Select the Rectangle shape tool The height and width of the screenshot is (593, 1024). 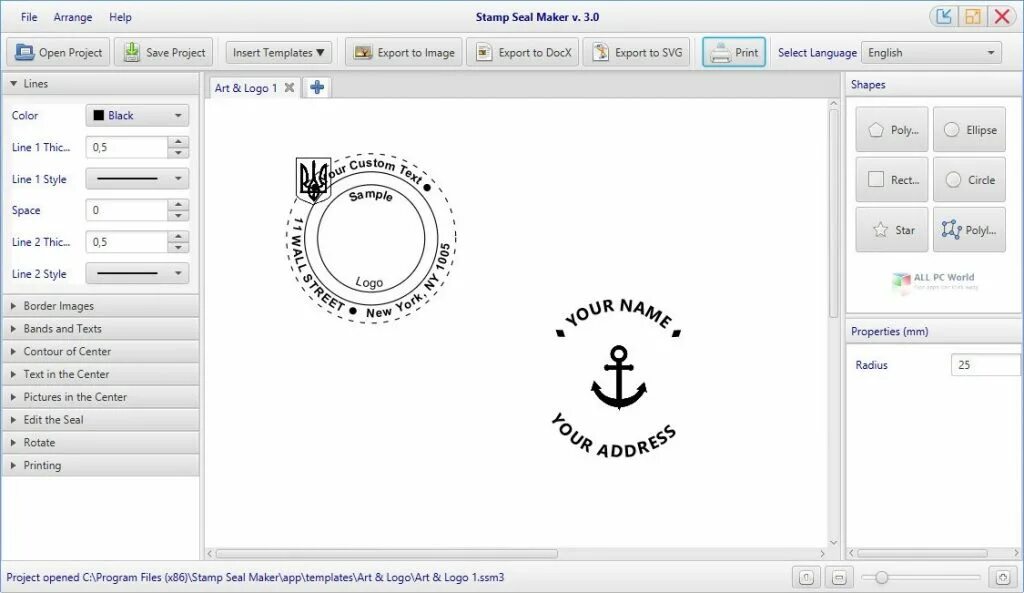click(891, 180)
